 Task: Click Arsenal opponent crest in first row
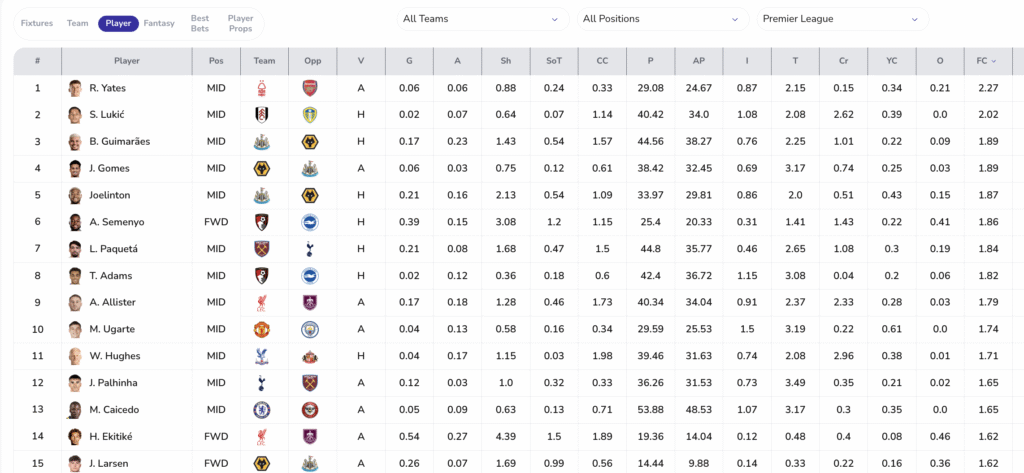(310, 88)
